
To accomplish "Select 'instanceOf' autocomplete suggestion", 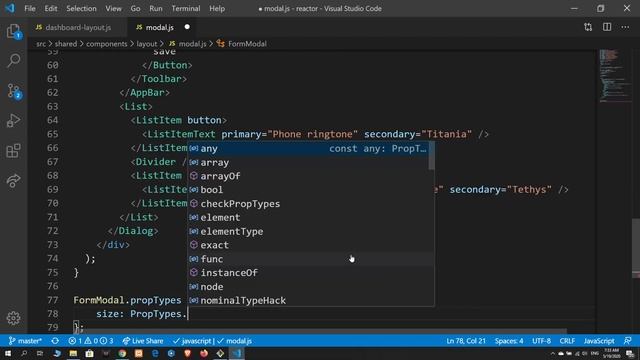I will tap(308, 273).
